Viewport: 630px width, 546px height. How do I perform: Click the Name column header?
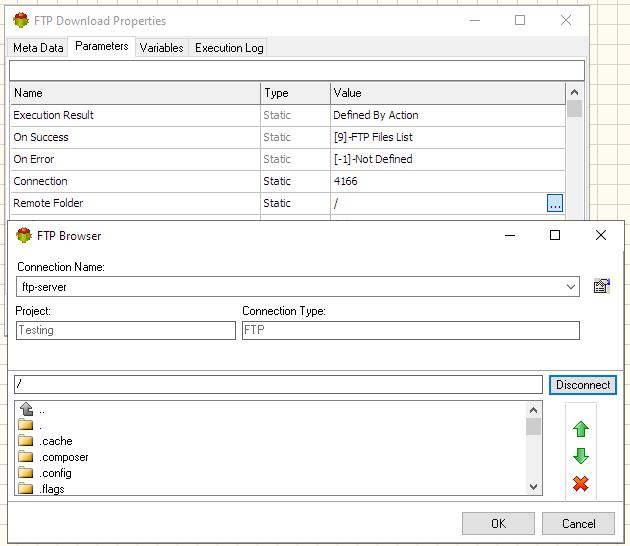135,93
